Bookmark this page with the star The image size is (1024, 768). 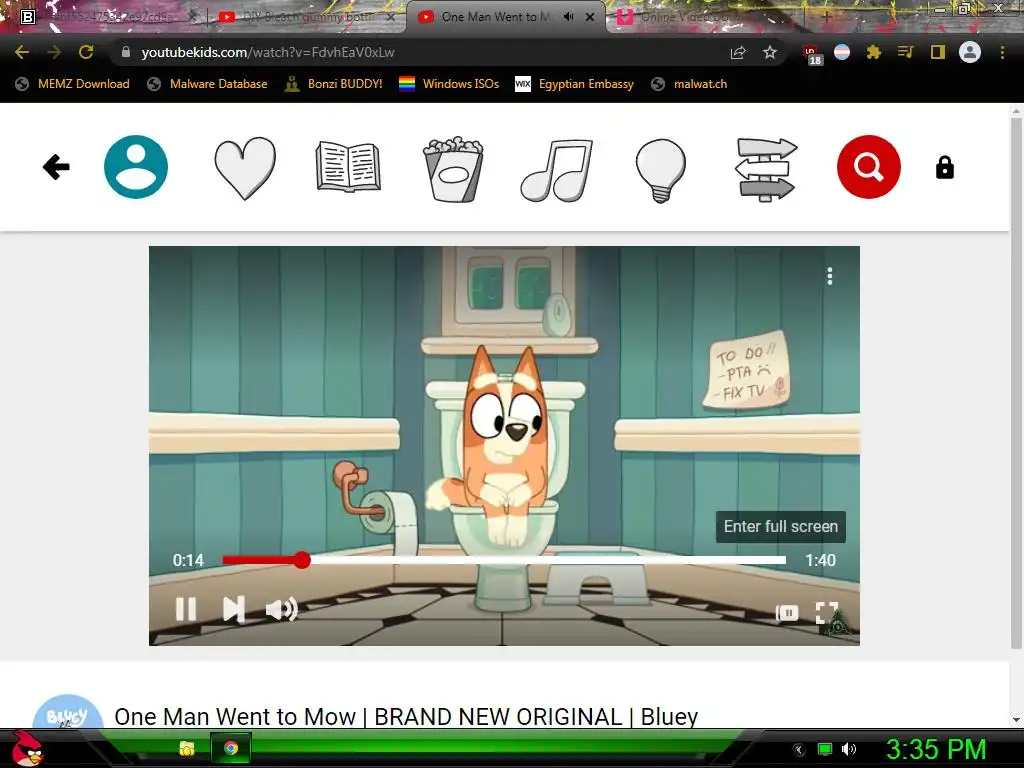click(x=770, y=52)
